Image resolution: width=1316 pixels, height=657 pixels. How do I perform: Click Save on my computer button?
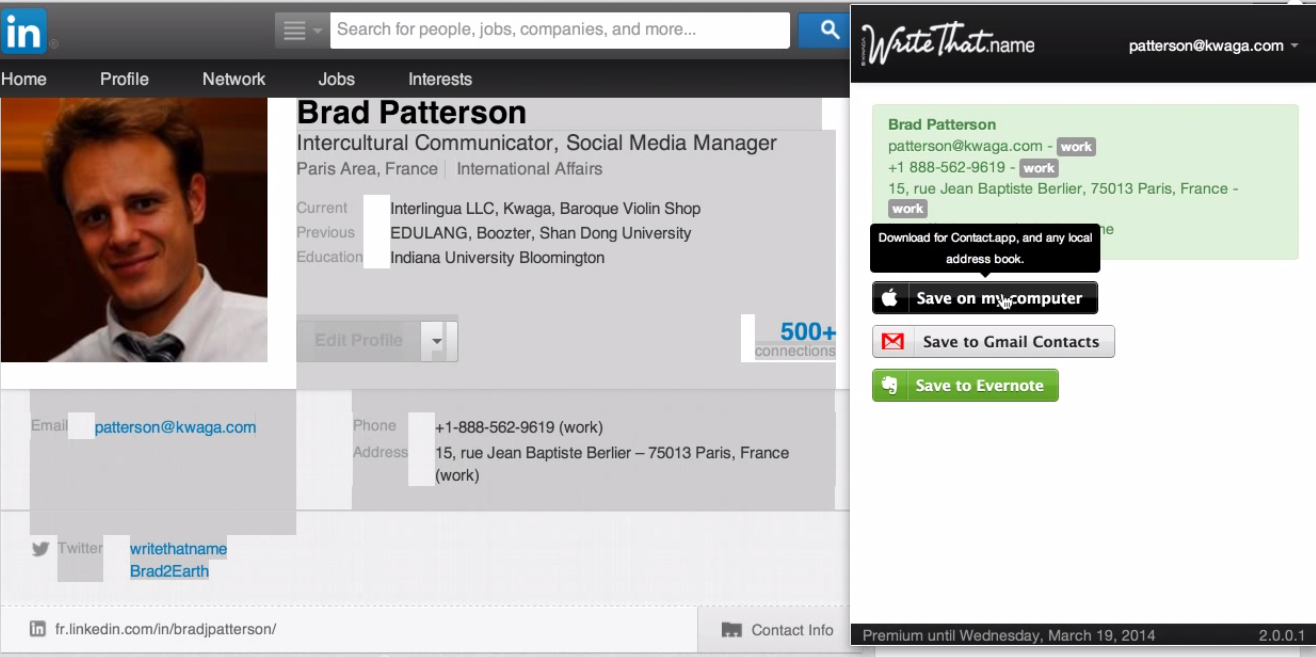[985, 298]
